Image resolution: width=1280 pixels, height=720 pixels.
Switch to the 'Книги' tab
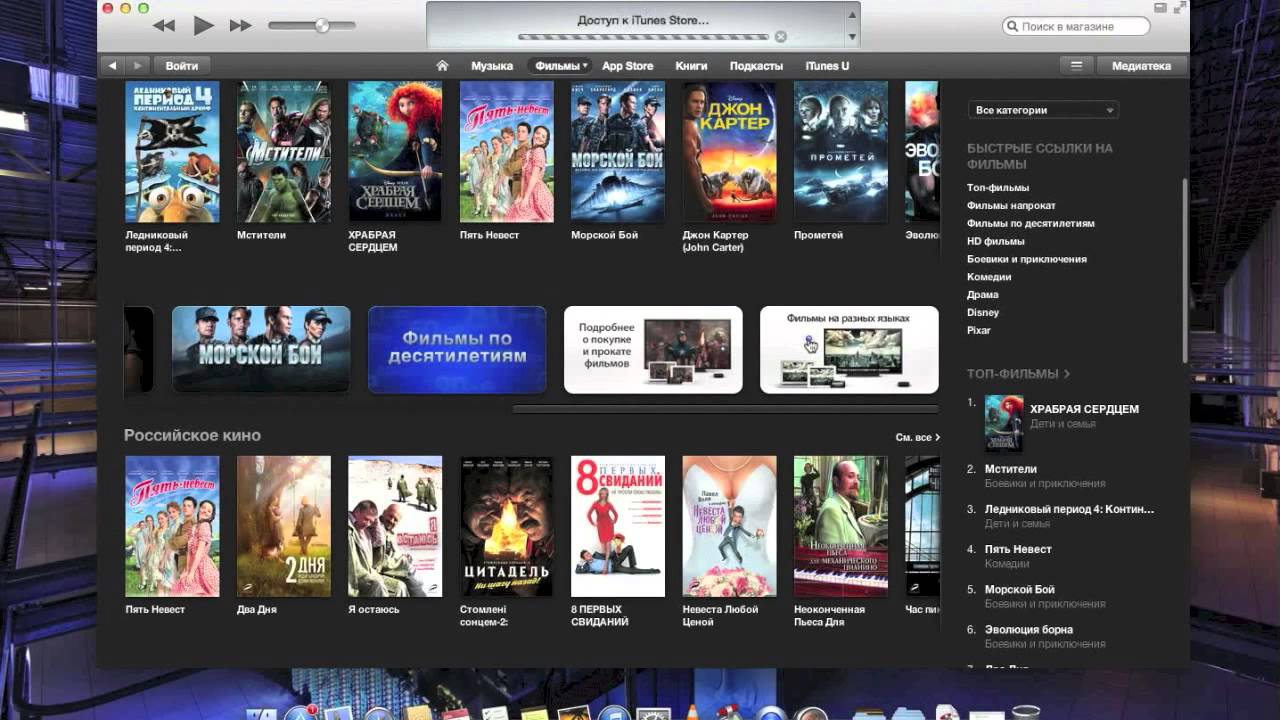tap(691, 66)
